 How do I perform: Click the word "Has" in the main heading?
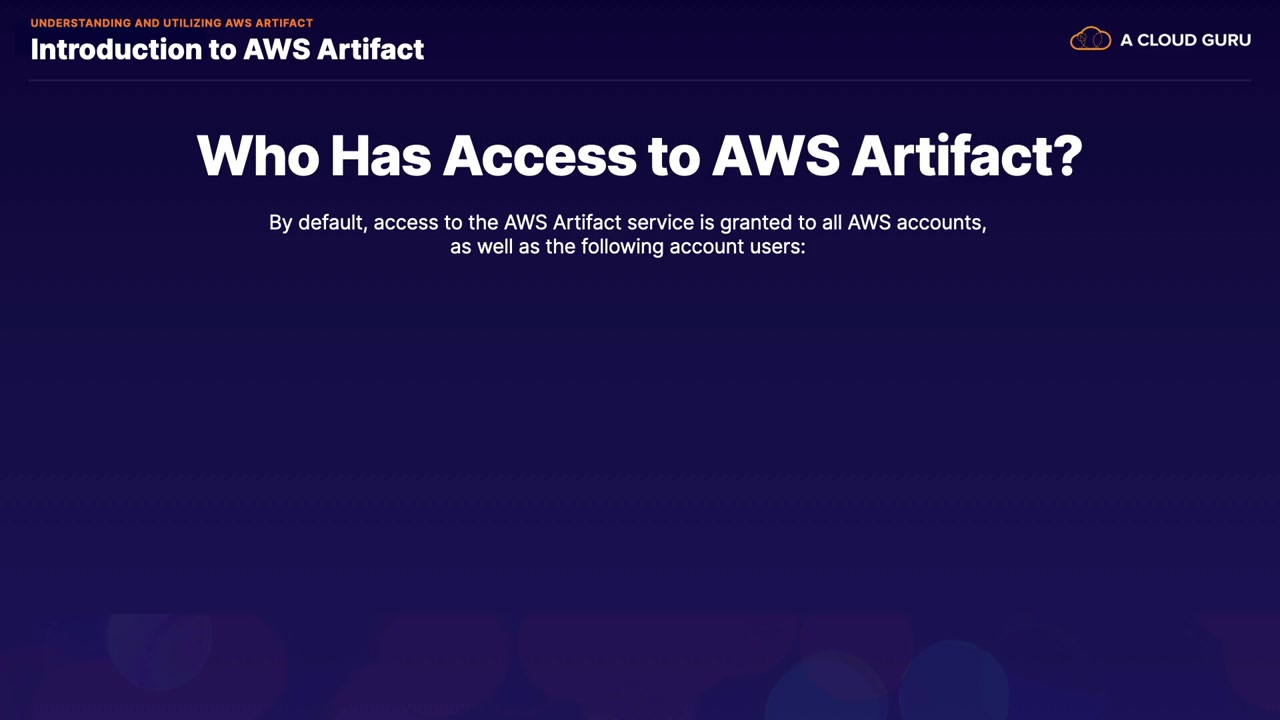coord(380,156)
